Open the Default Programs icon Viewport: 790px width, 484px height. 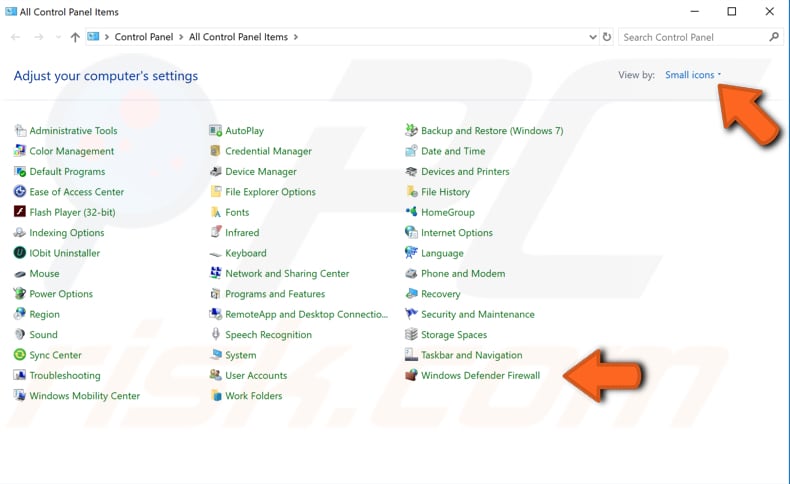point(20,172)
